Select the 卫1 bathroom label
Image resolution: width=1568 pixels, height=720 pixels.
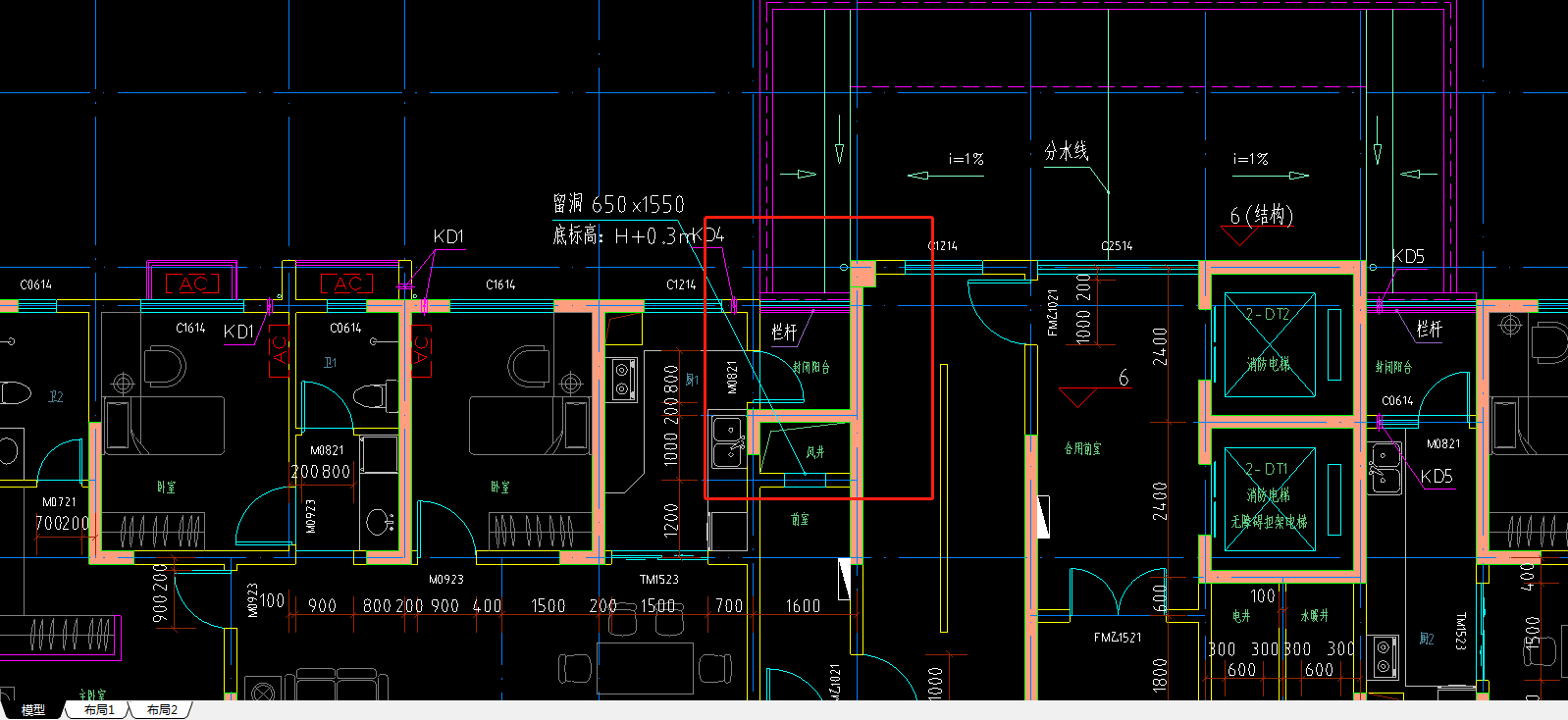click(331, 362)
